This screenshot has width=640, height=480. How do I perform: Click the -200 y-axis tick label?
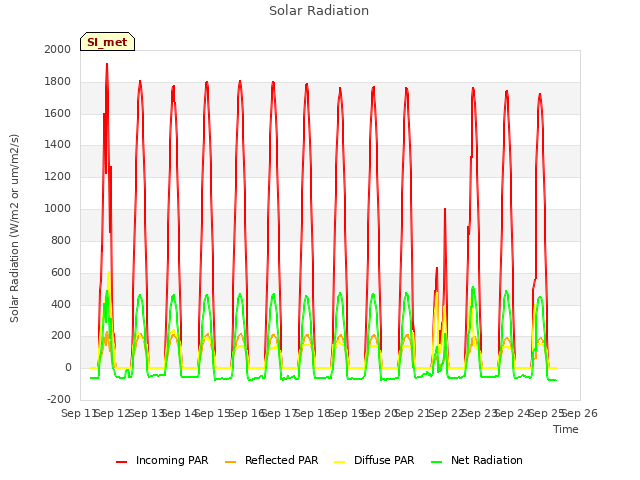pos(59,400)
